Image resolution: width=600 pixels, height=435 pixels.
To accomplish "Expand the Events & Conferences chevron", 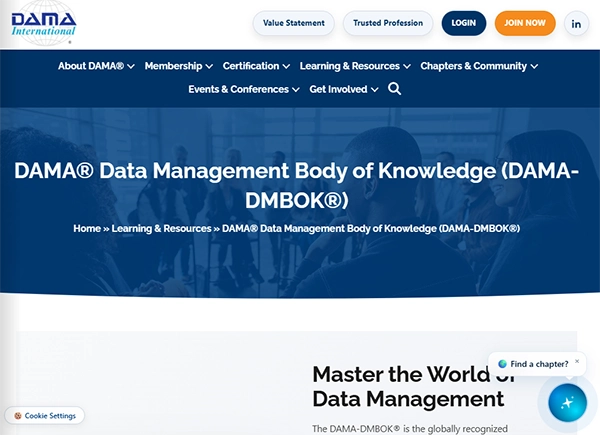I will point(296,90).
